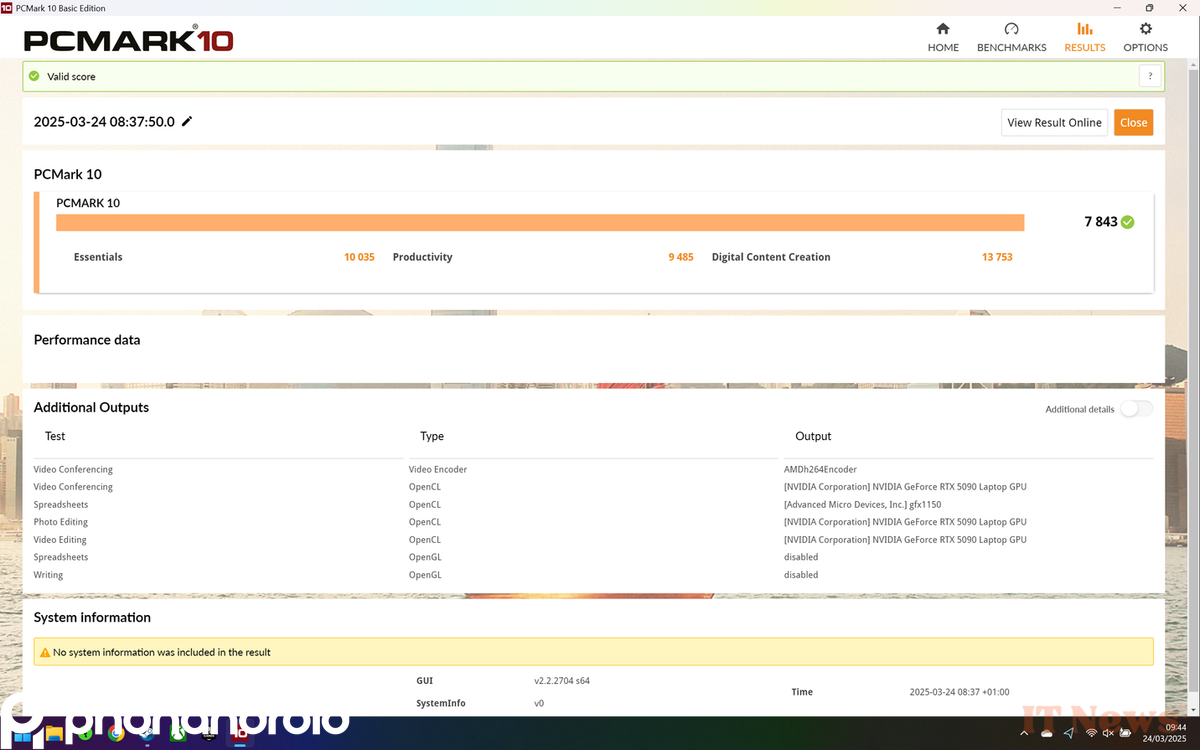1200x750 pixels.
Task: Click the Essentials score 10 035
Action: tap(359, 257)
